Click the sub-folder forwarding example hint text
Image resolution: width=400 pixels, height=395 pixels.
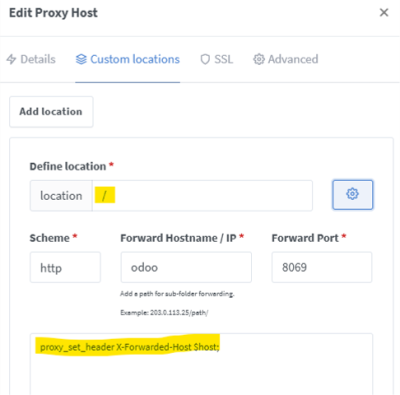point(164,313)
